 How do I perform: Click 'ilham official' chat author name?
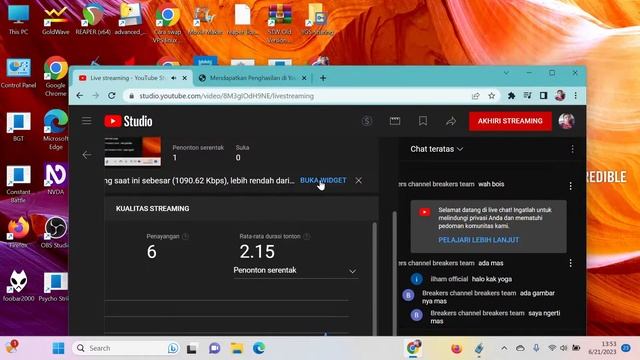click(x=449, y=279)
